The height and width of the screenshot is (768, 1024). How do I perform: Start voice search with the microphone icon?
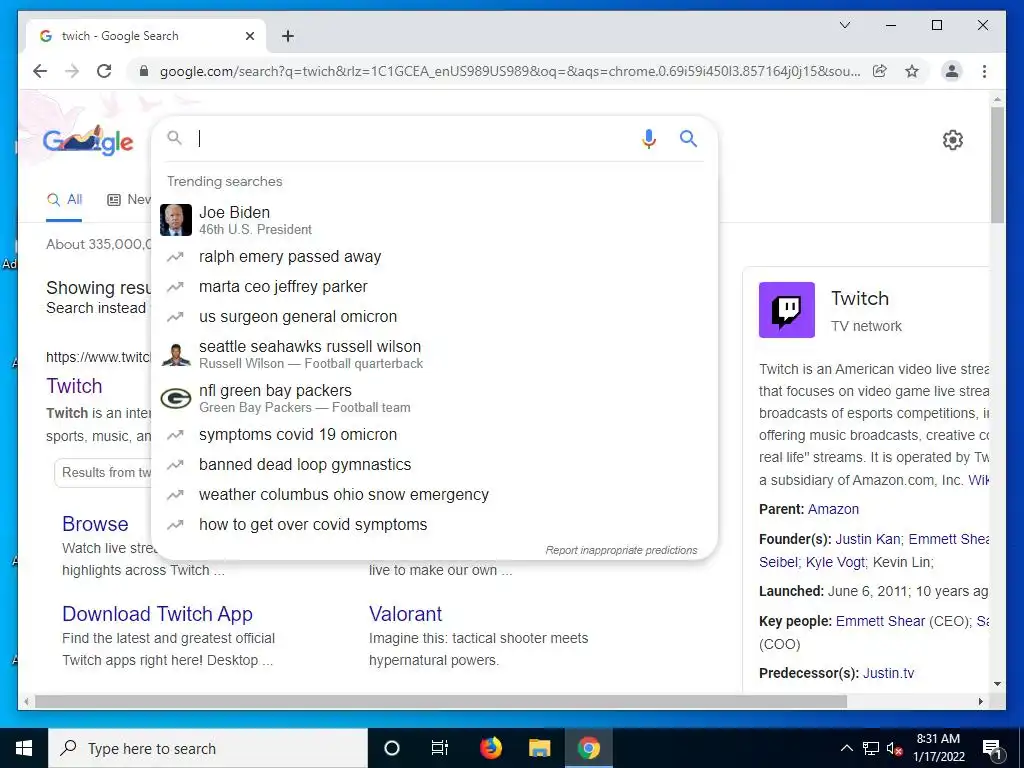[648, 138]
